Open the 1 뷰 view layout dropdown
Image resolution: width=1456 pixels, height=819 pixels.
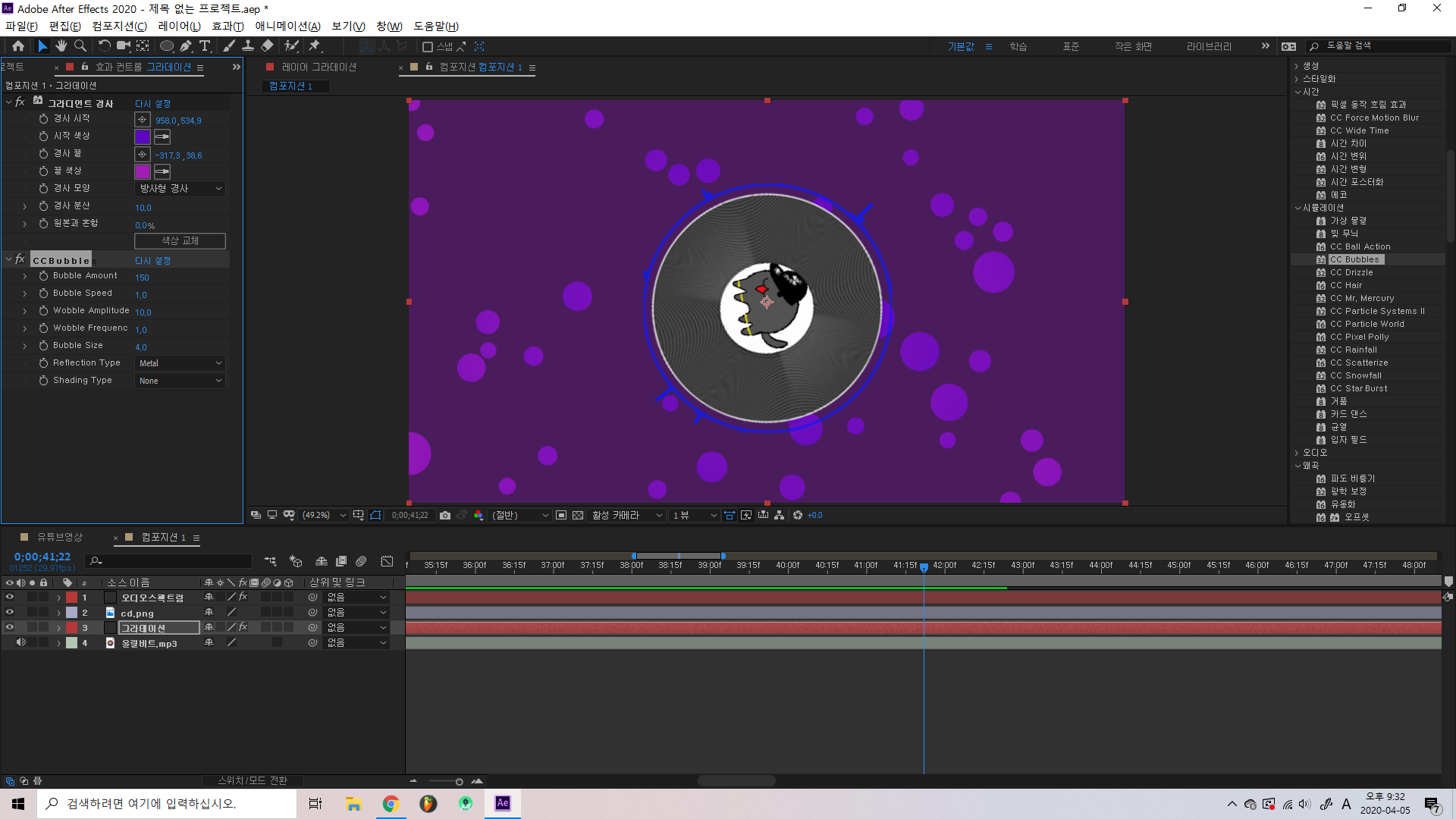(x=694, y=516)
